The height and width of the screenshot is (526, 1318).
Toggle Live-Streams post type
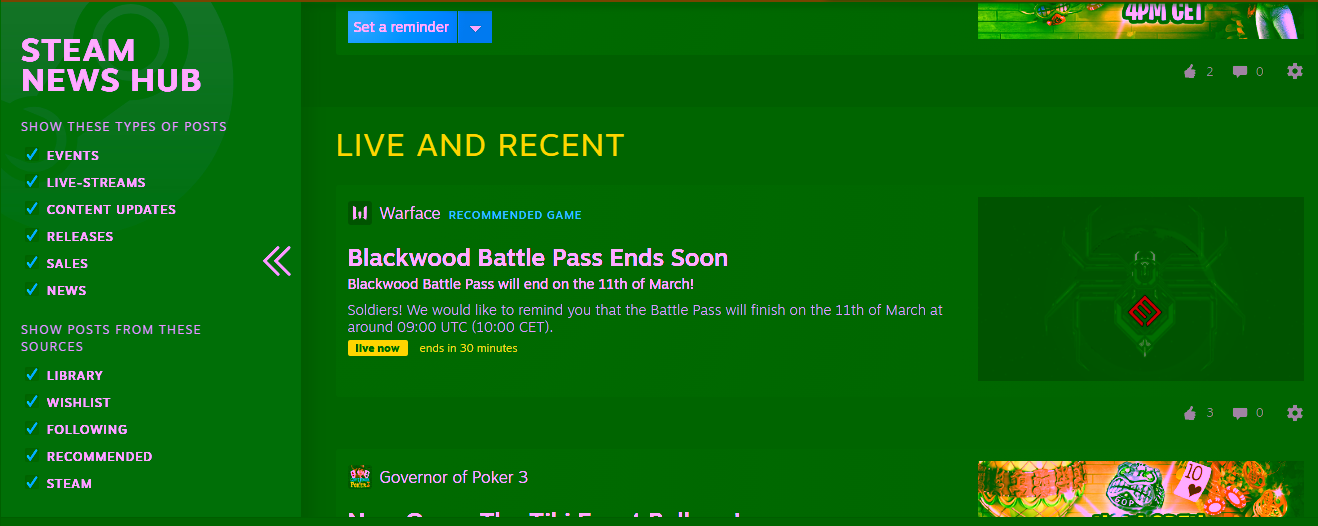click(32, 182)
